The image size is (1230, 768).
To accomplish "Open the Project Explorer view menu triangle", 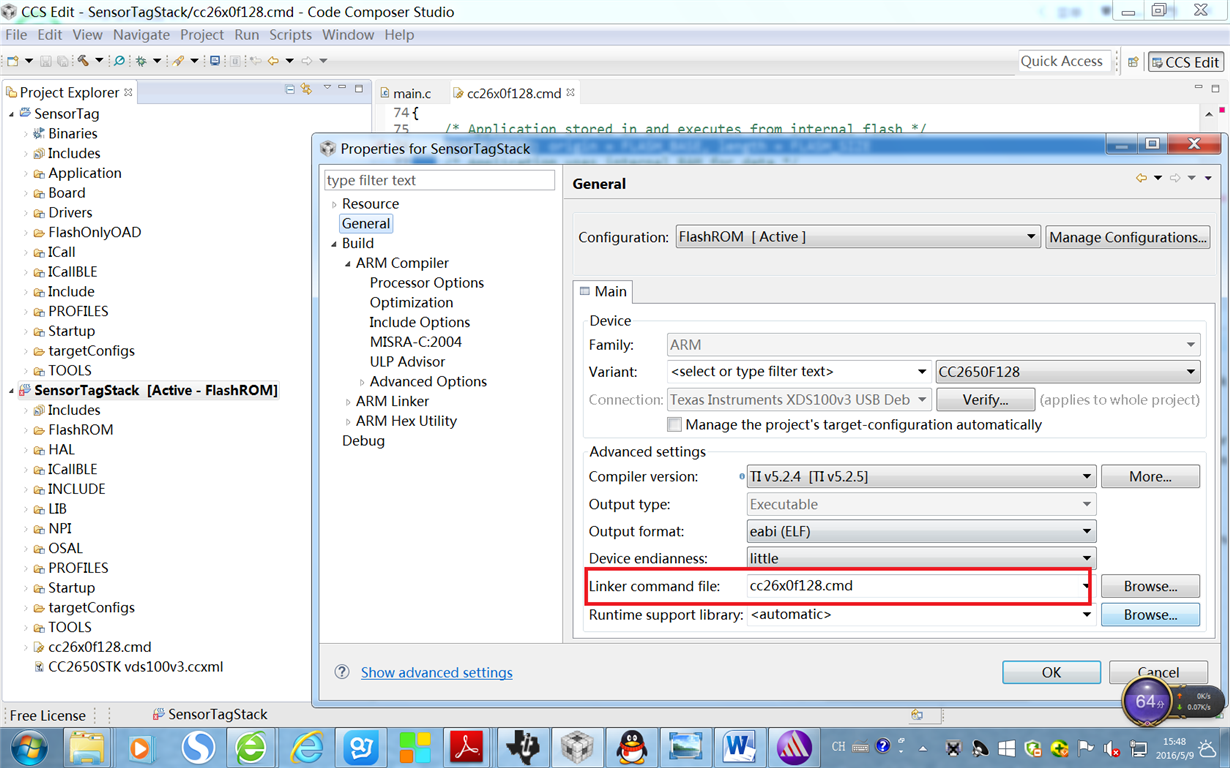I will (327, 88).
